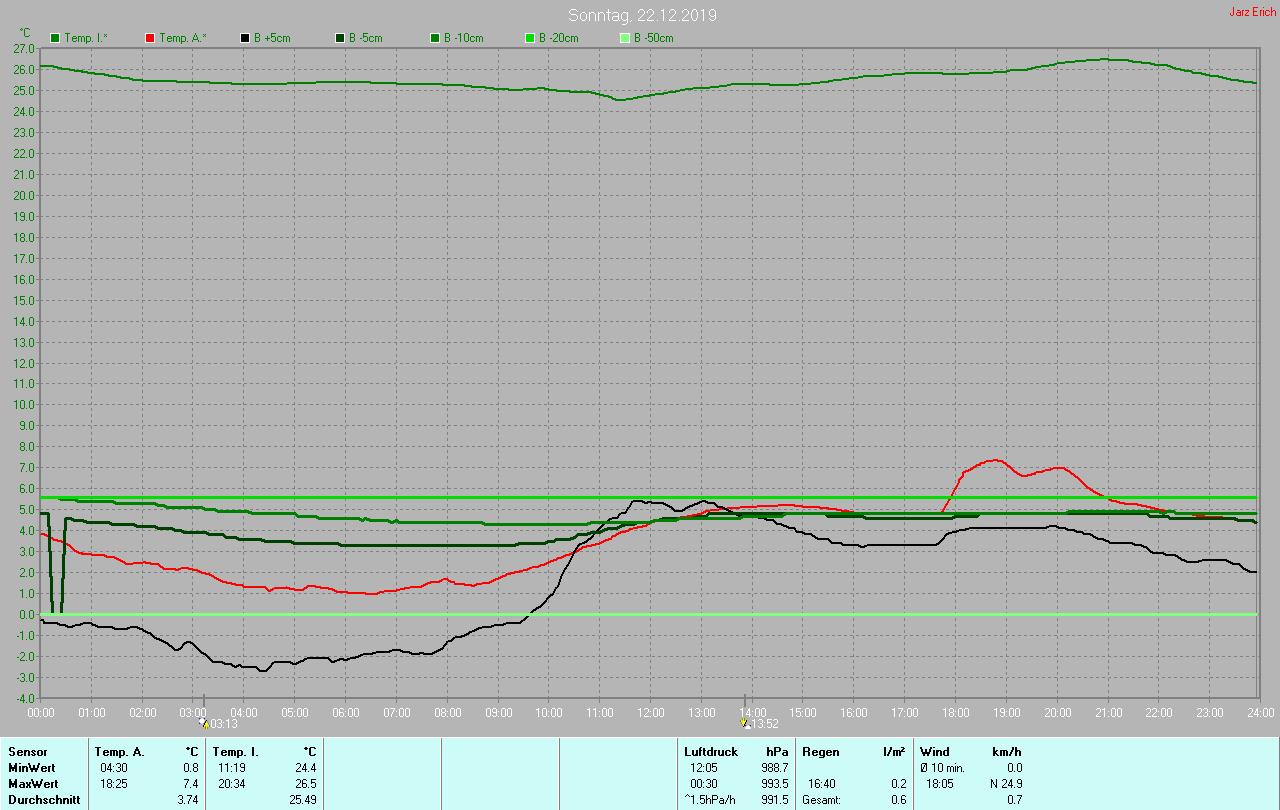Click the Wind column header

click(x=934, y=752)
